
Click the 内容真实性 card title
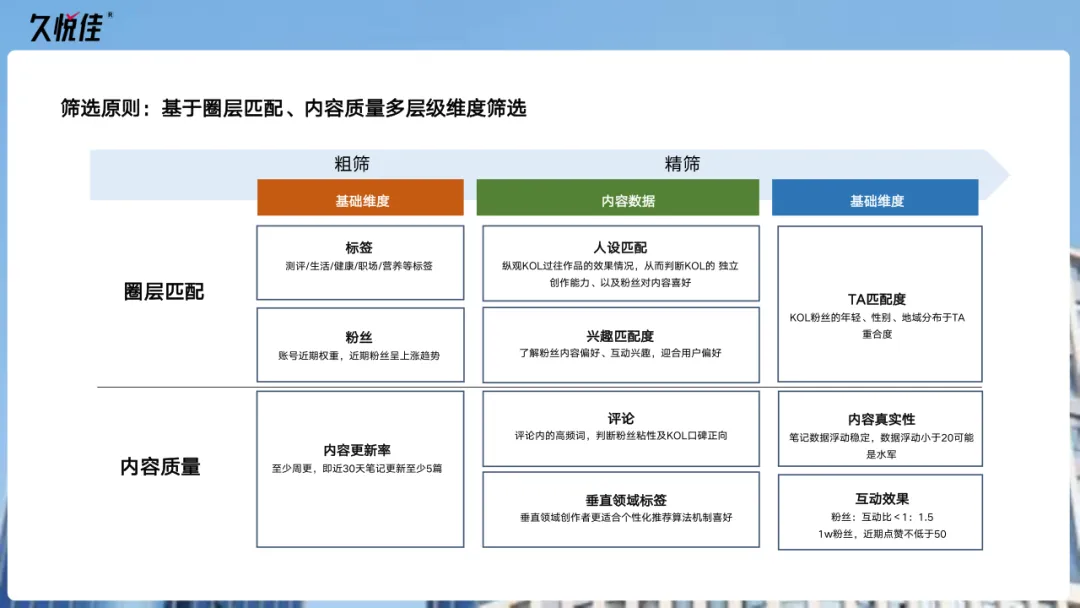881,419
